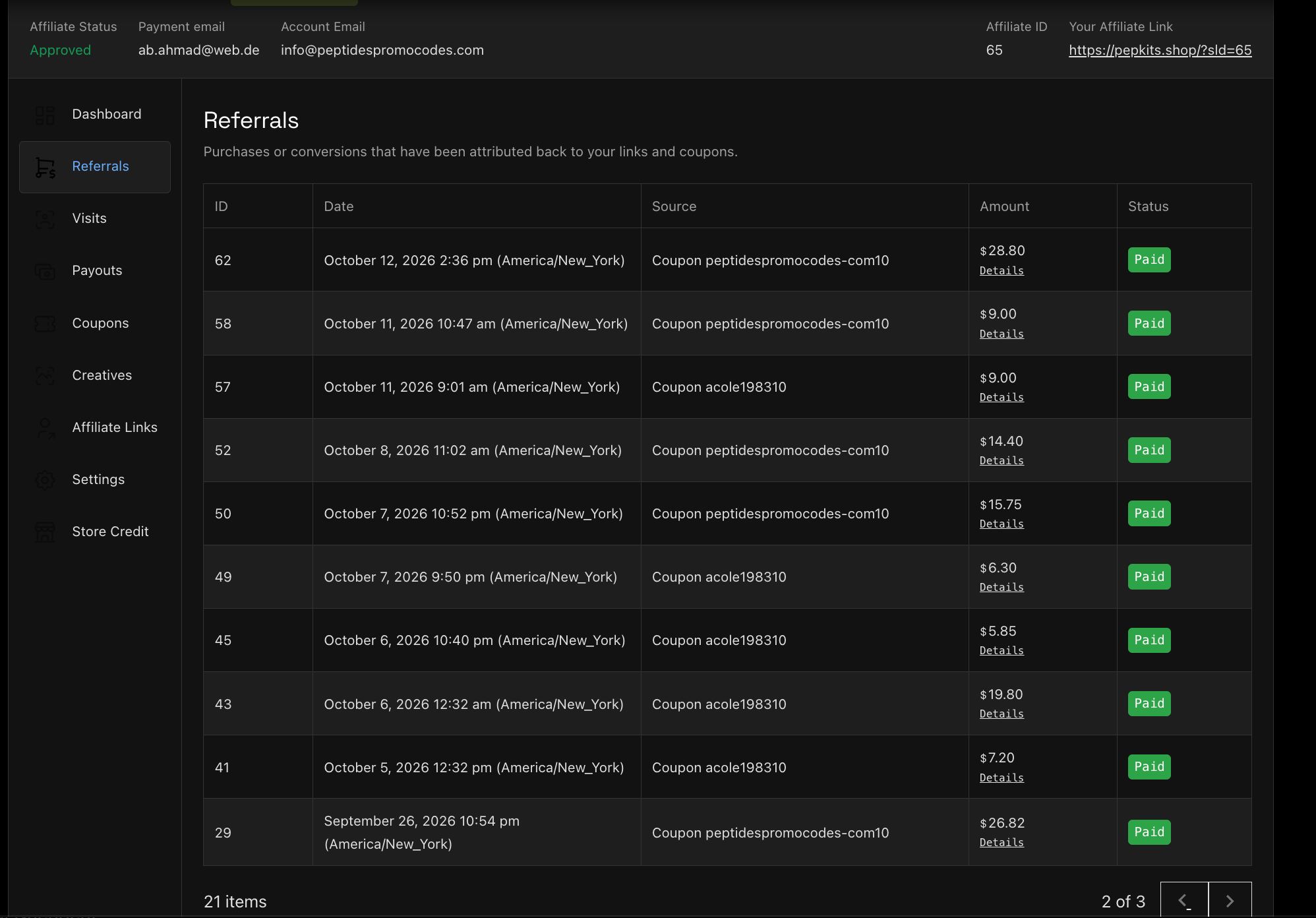Select the date September 26, 2026 10:54 pm
Viewport: 1316px width, 918px height.
[x=422, y=832]
